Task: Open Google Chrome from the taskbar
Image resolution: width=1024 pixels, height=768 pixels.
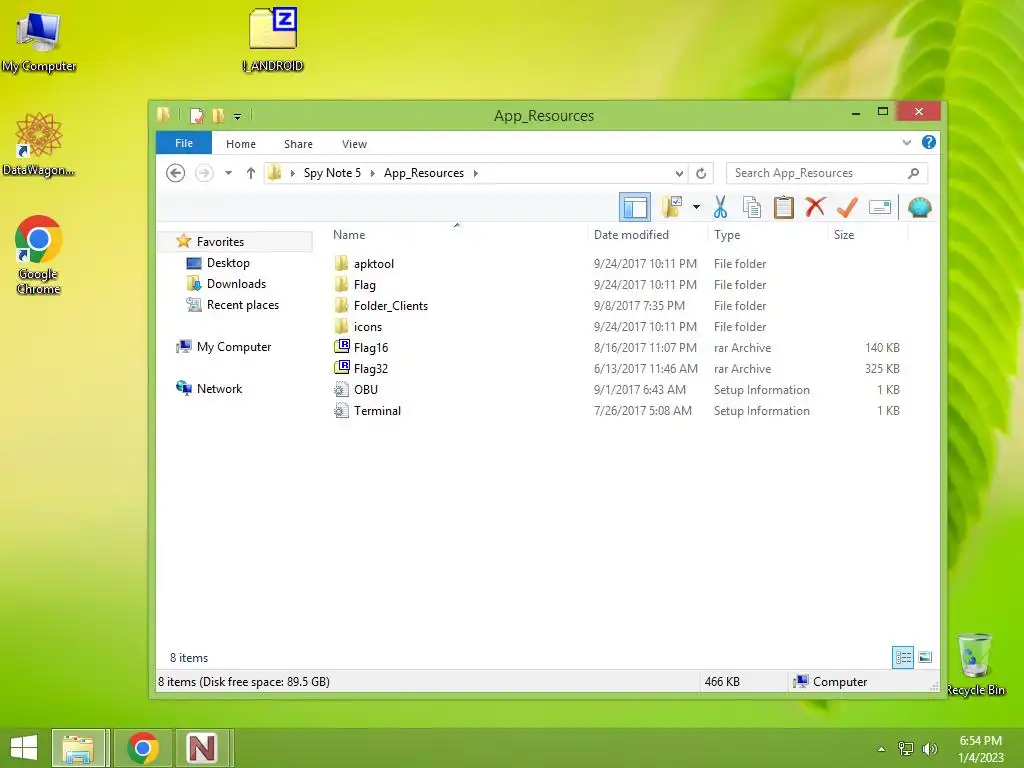Action: click(x=143, y=748)
